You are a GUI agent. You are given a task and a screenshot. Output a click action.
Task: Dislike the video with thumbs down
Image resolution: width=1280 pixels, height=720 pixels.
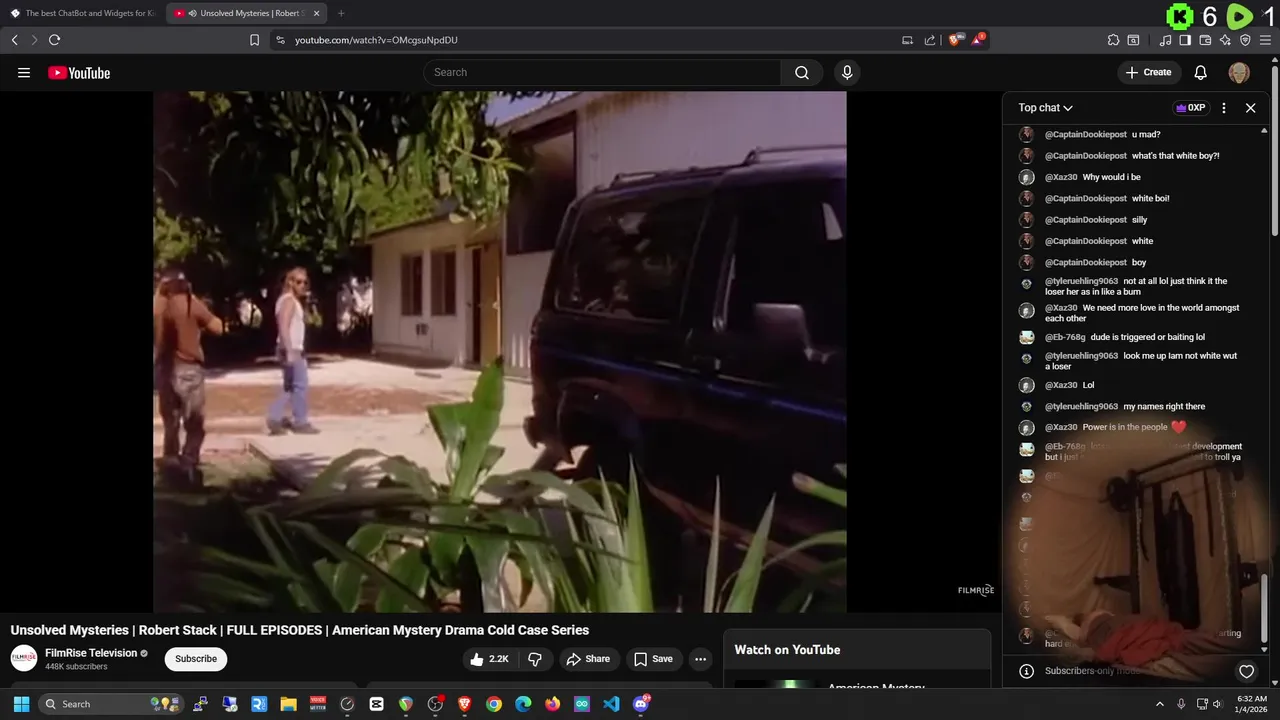pyautogui.click(x=535, y=659)
